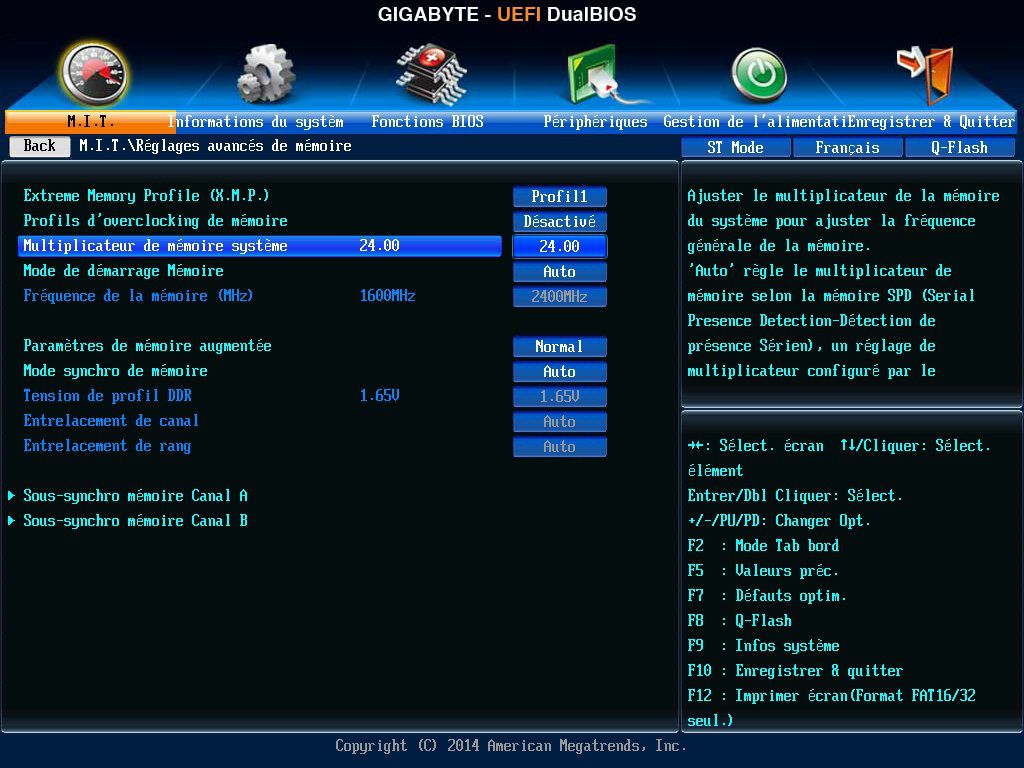The width and height of the screenshot is (1024, 768).
Task: Switch to Informations du système tab
Action: click(255, 121)
